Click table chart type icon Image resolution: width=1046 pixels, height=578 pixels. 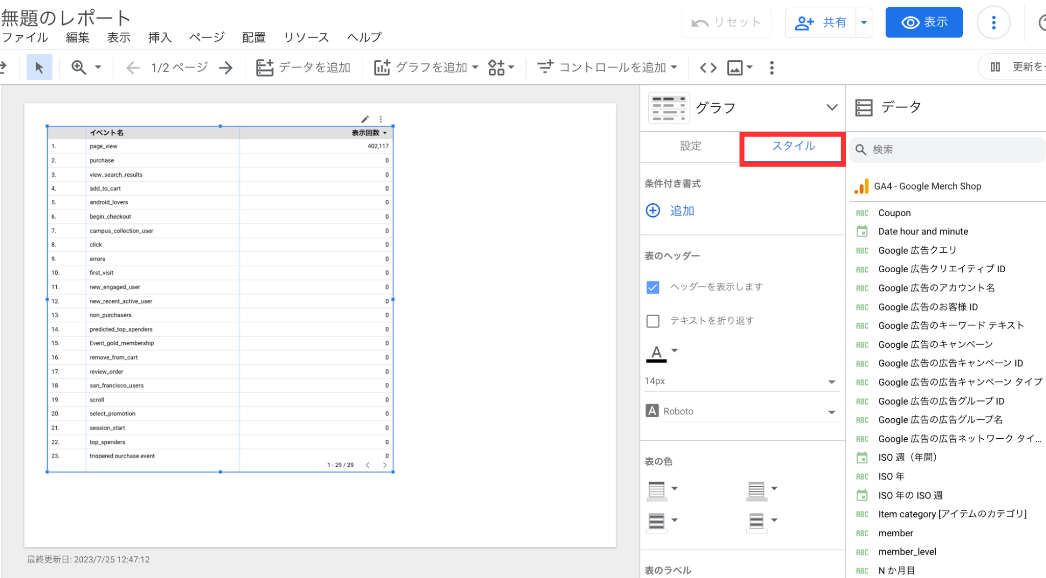coord(669,108)
